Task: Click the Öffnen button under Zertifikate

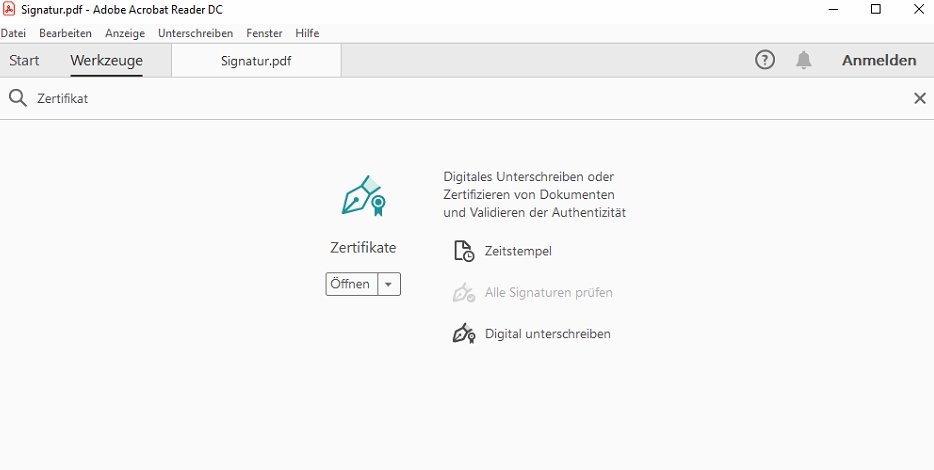Action: (x=351, y=284)
